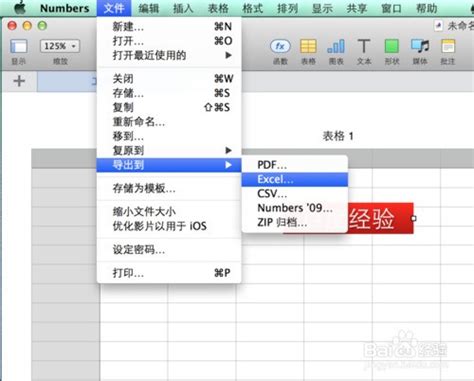Close the open 文件 menu
This screenshot has height=381, width=474.
[x=114, y=8]
